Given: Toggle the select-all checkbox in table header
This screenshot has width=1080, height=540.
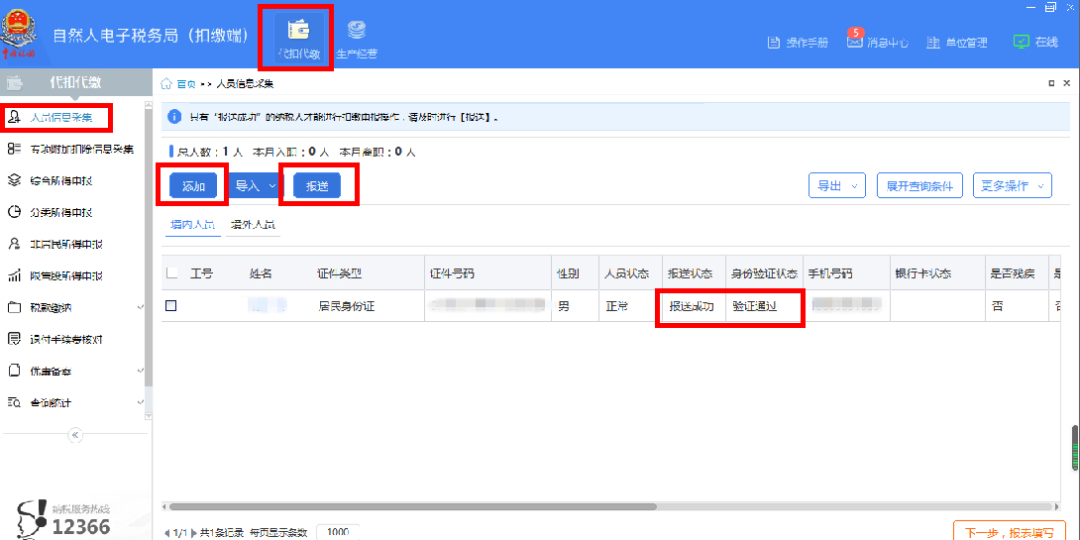Looking at the screenshot, I should 172,273.
